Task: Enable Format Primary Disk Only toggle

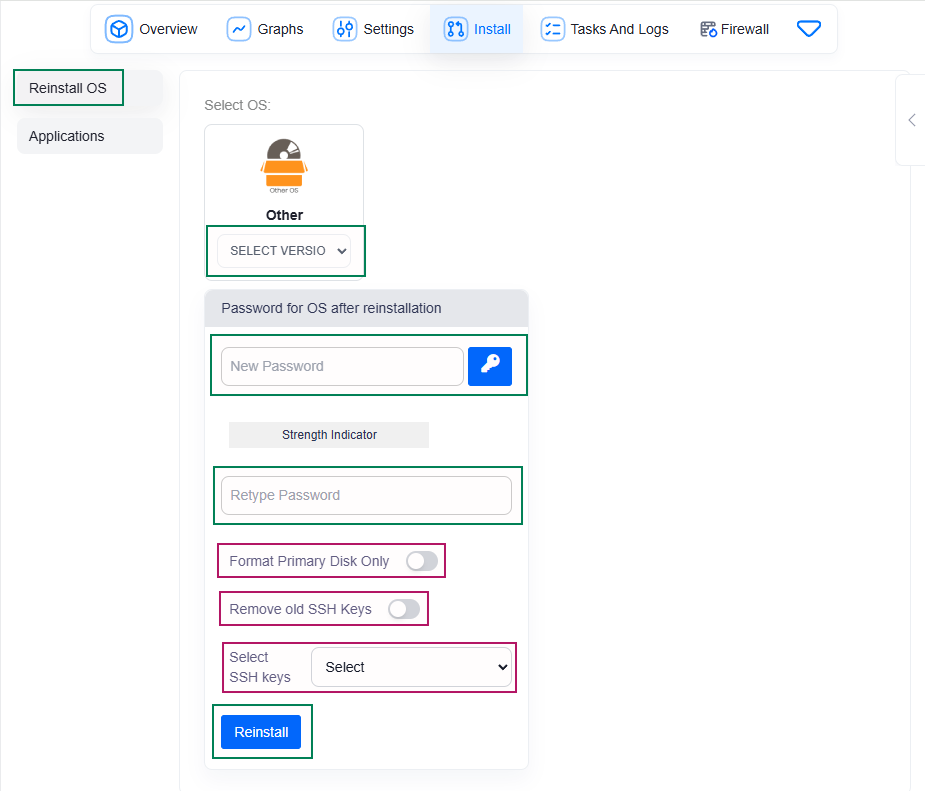Action: click(x=421, y=561)
